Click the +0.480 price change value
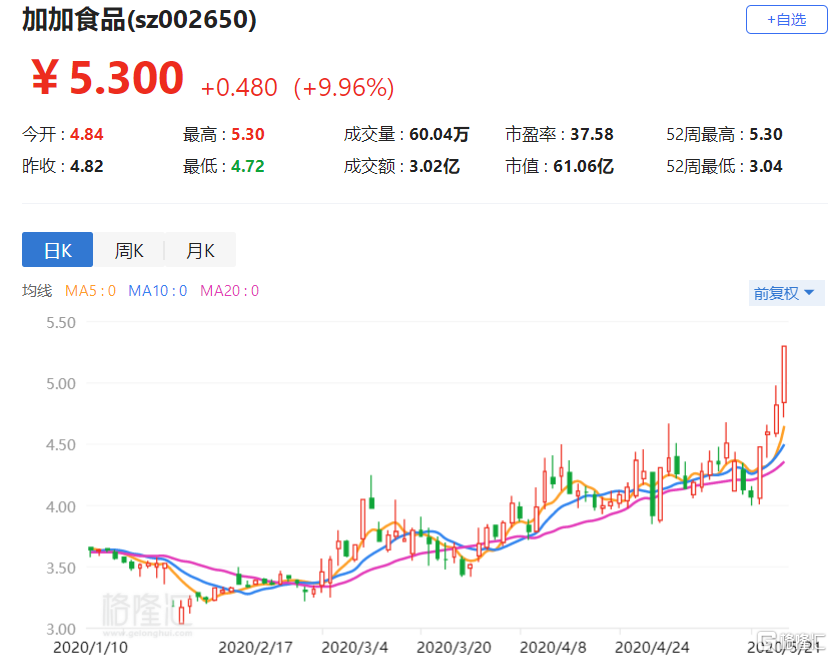The image size is (832, 658). click(239, 88)
